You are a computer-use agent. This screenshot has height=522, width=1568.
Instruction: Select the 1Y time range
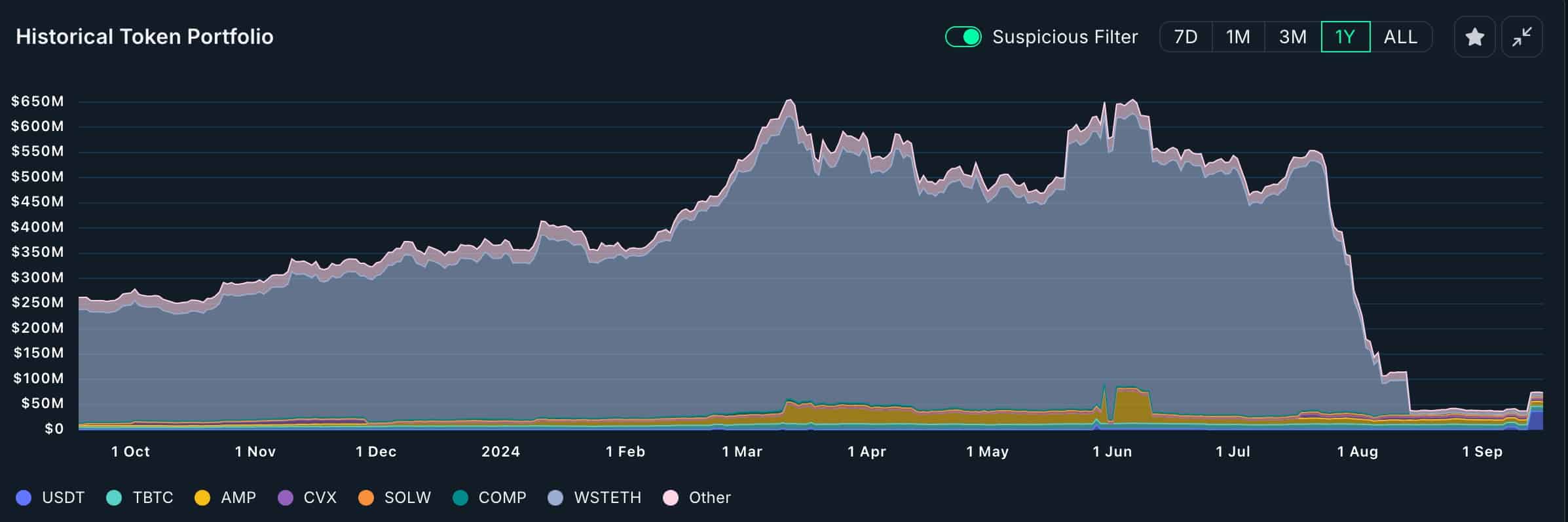point(1345,37)
